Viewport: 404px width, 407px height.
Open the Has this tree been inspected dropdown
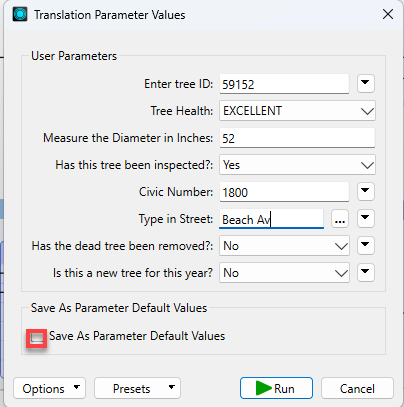[x=297, y=165]
